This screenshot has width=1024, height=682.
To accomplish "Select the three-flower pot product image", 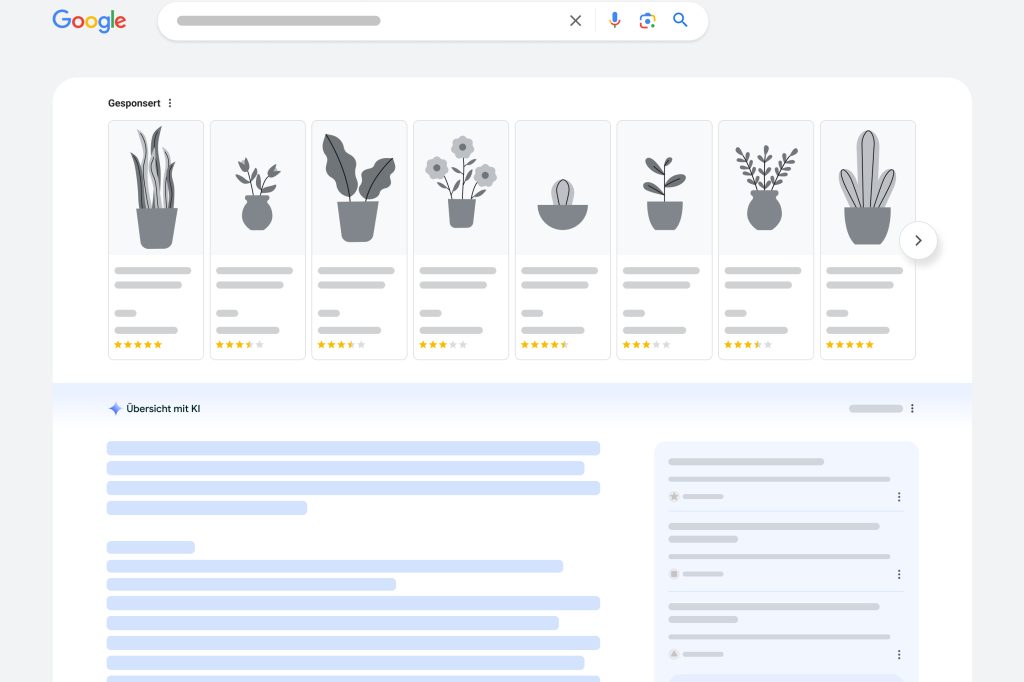I will coord(461,188).
